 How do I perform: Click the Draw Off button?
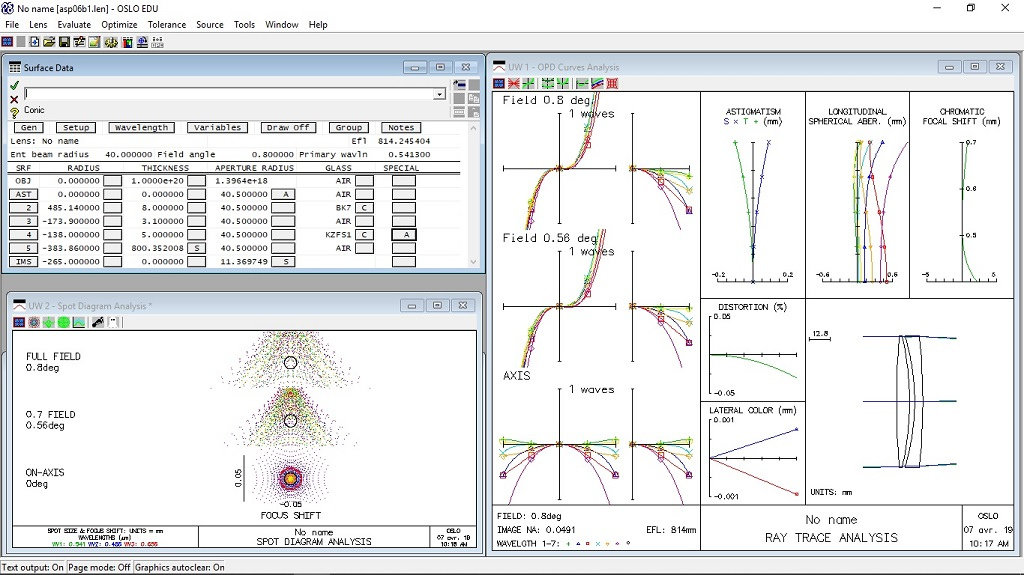[288, 127]
